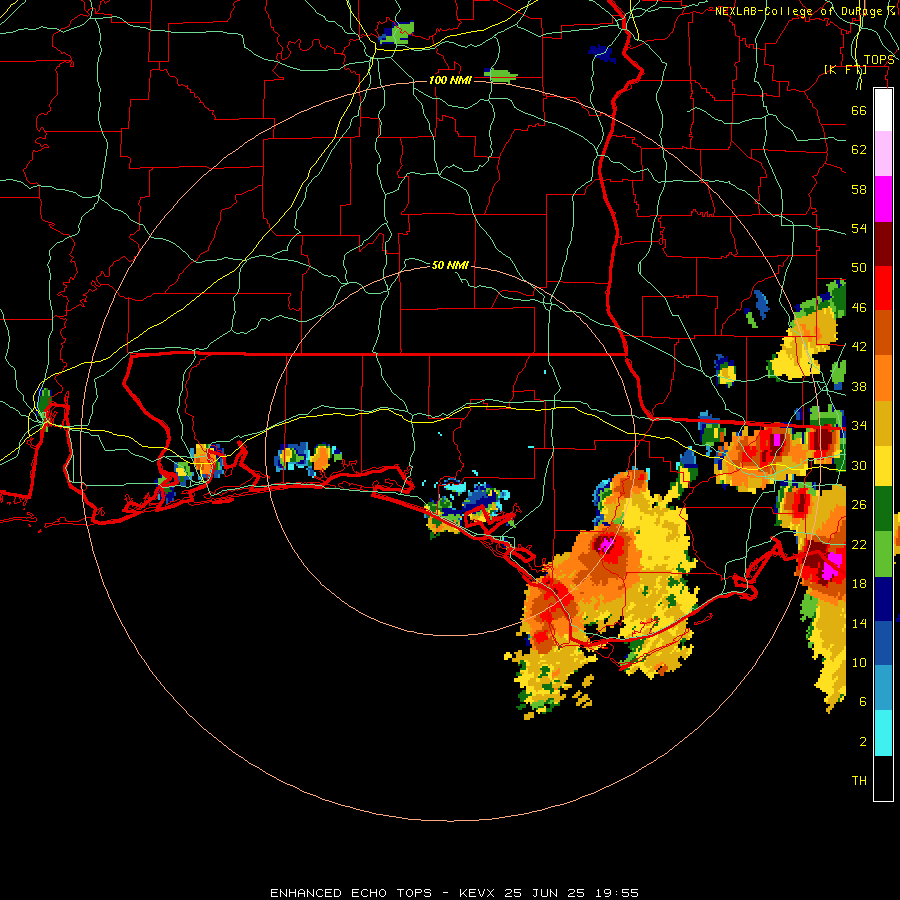Click the '2' legend value
Viewport: 900px width, 900px height.
point(863,742)
